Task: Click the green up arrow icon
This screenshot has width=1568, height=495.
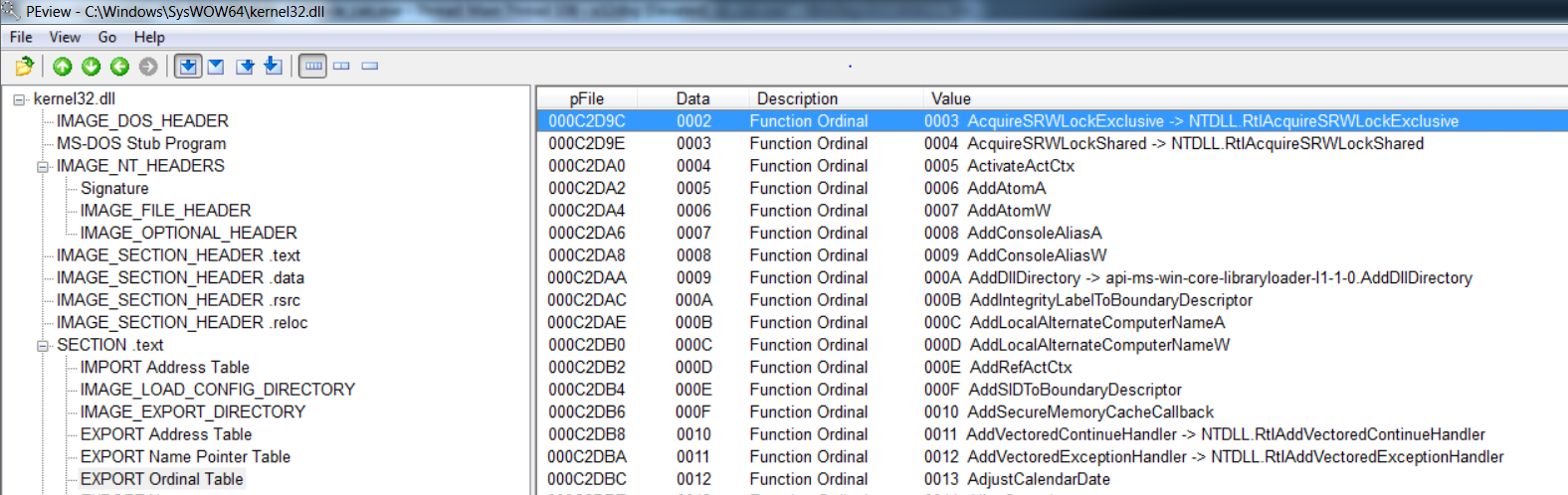Action: [x=63, y=67]
